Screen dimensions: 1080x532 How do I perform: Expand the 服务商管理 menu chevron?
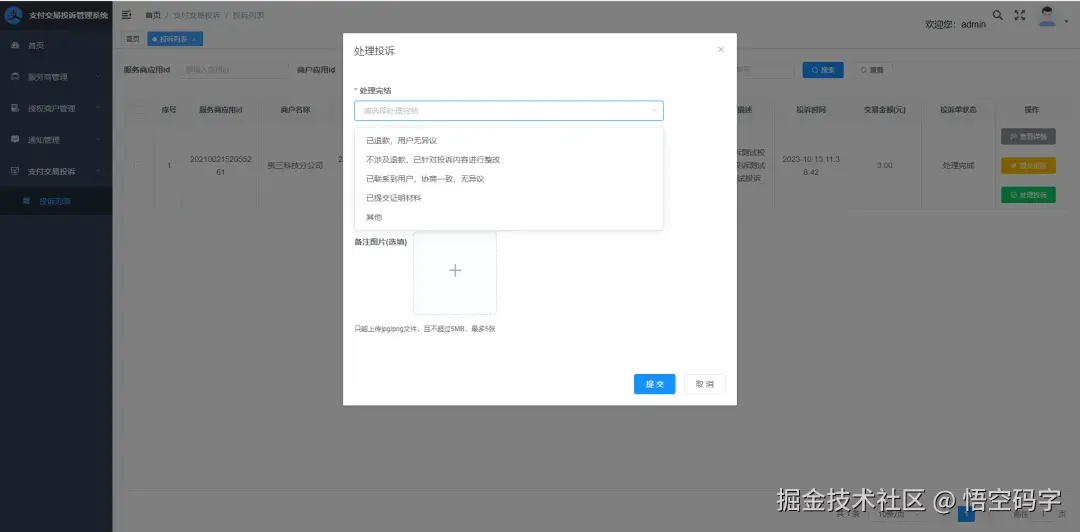point(98,77)
